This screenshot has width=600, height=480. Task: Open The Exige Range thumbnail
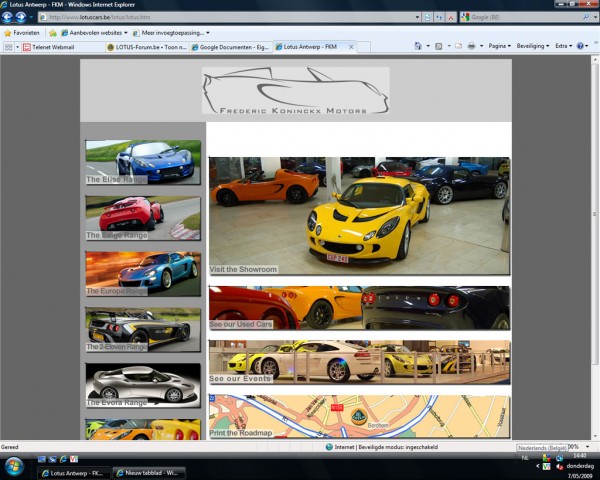(x=143, y=218)
